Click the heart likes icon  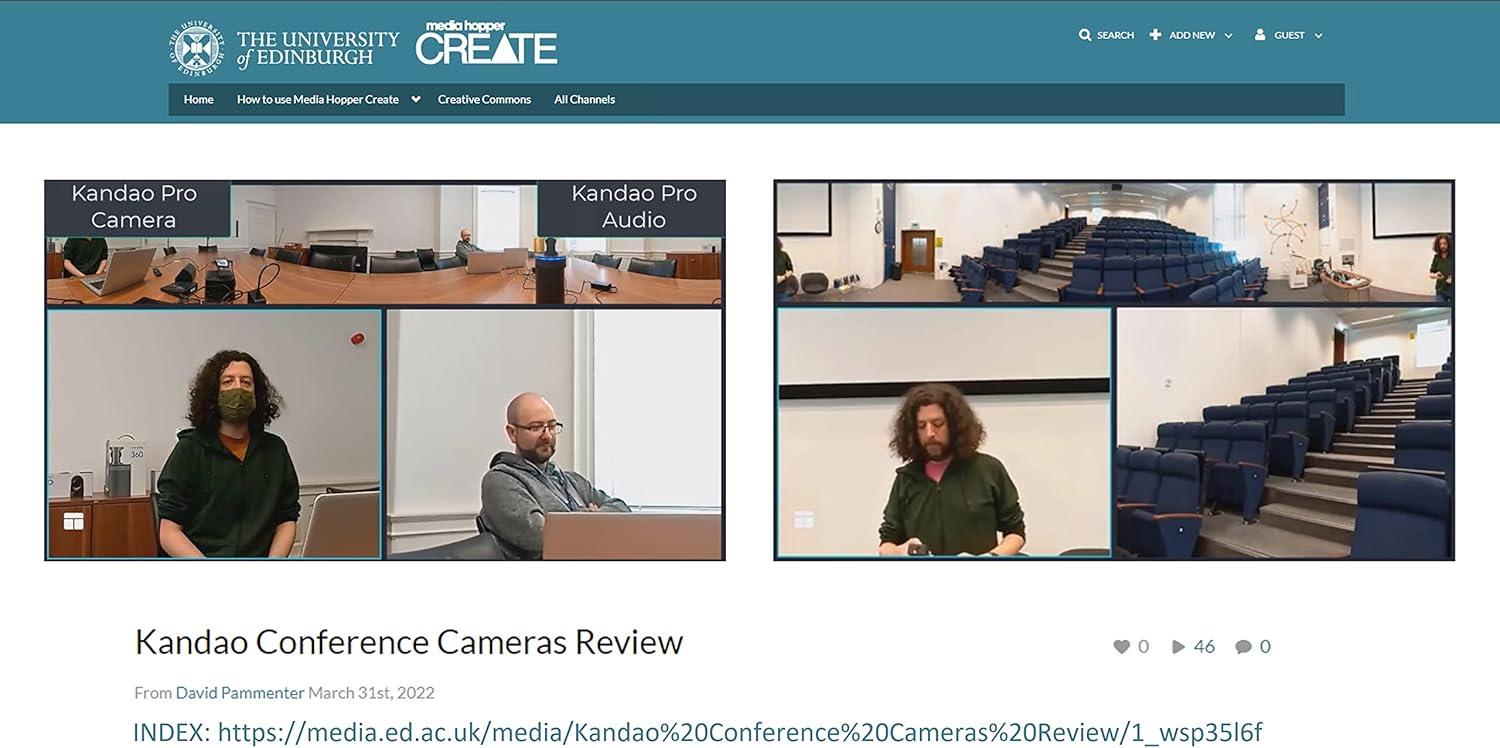click(x=1122, y=647)
